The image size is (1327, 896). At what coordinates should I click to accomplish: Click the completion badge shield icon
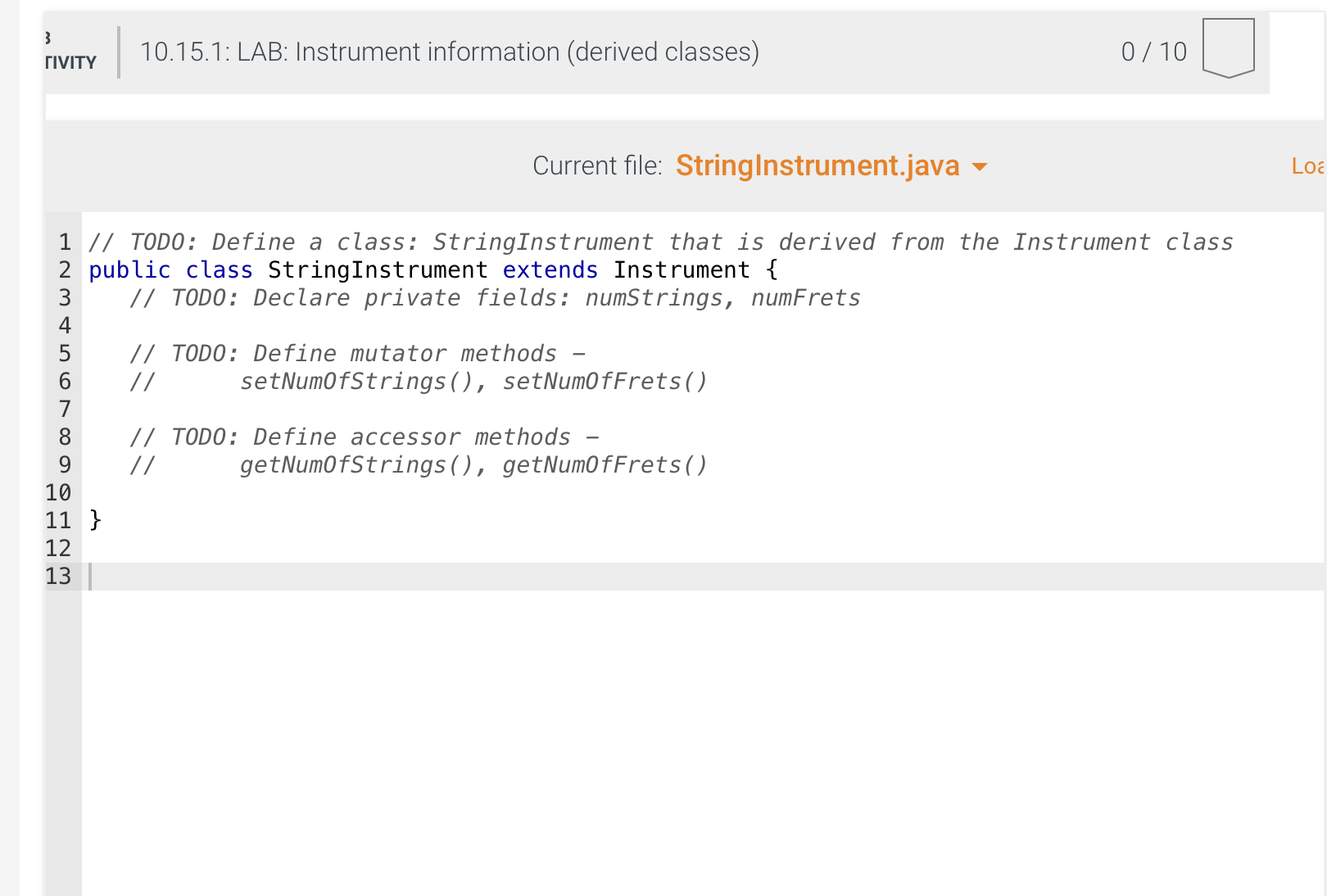[x=1228, y=49]
